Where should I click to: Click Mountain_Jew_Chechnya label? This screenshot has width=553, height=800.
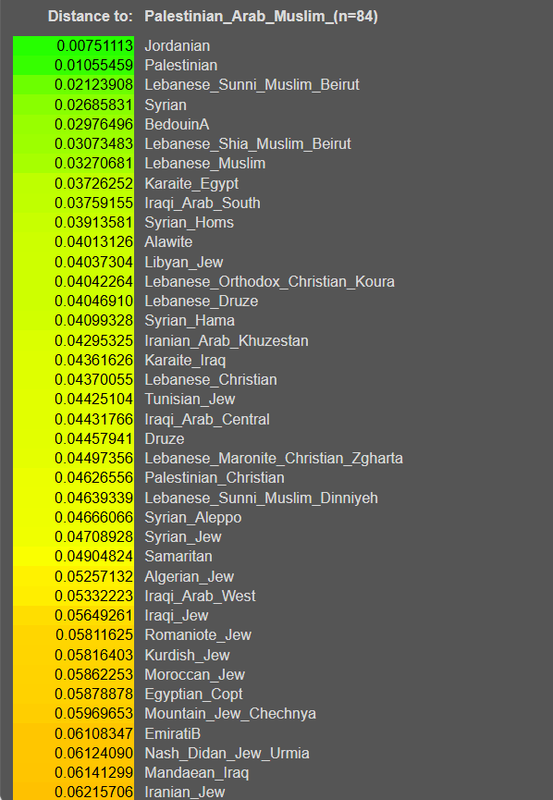[x=230, y=713]
